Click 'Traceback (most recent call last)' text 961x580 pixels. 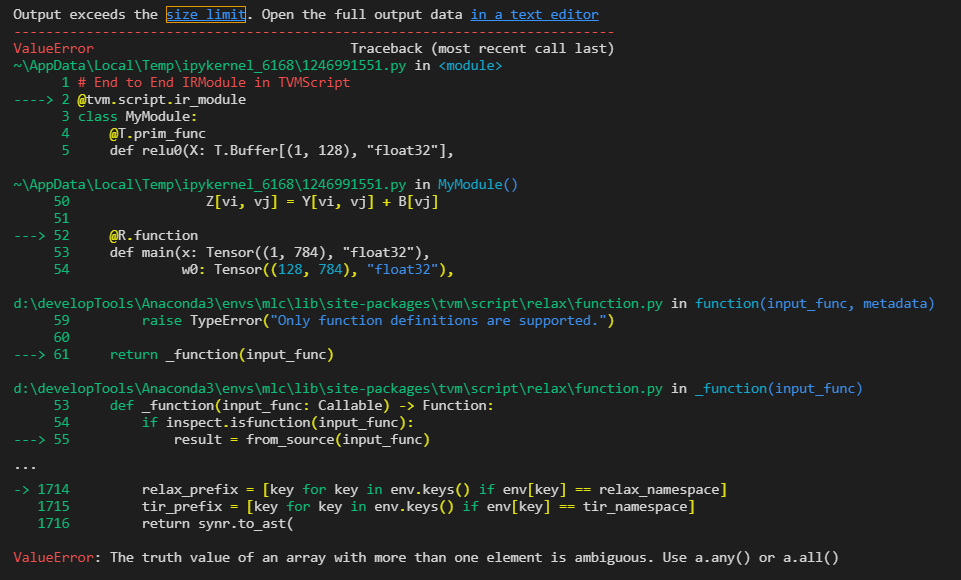482,48
